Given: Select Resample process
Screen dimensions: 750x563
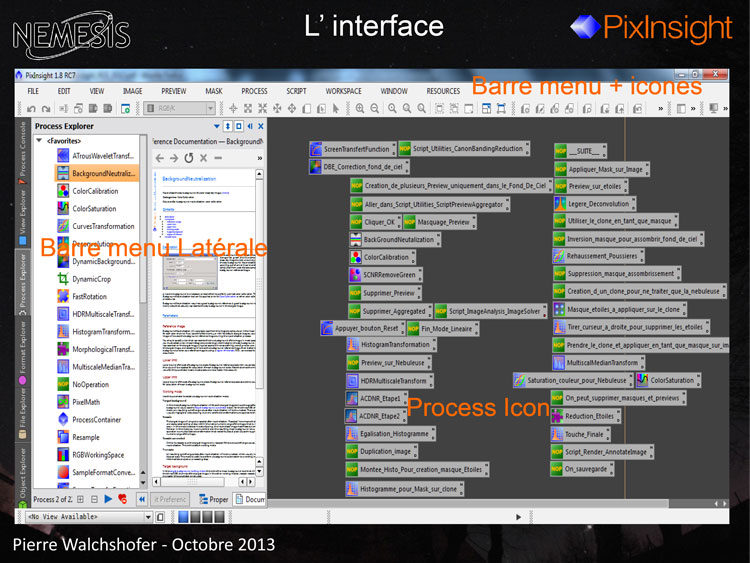Looking at the screenshot, I should point(78,437).
